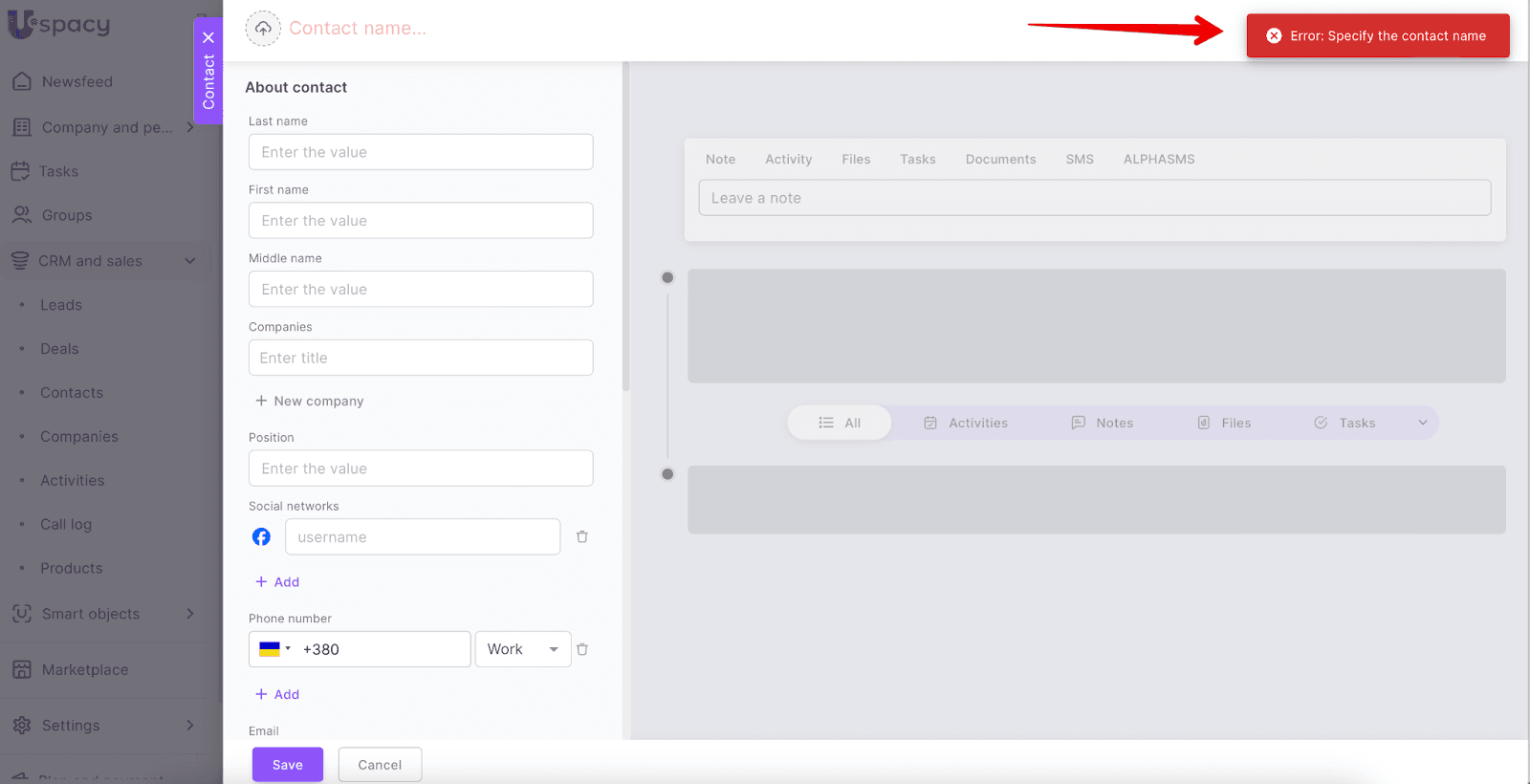Remove the phone number row
The height and width of the screenshot is (784, 1530).
[581, 649]
